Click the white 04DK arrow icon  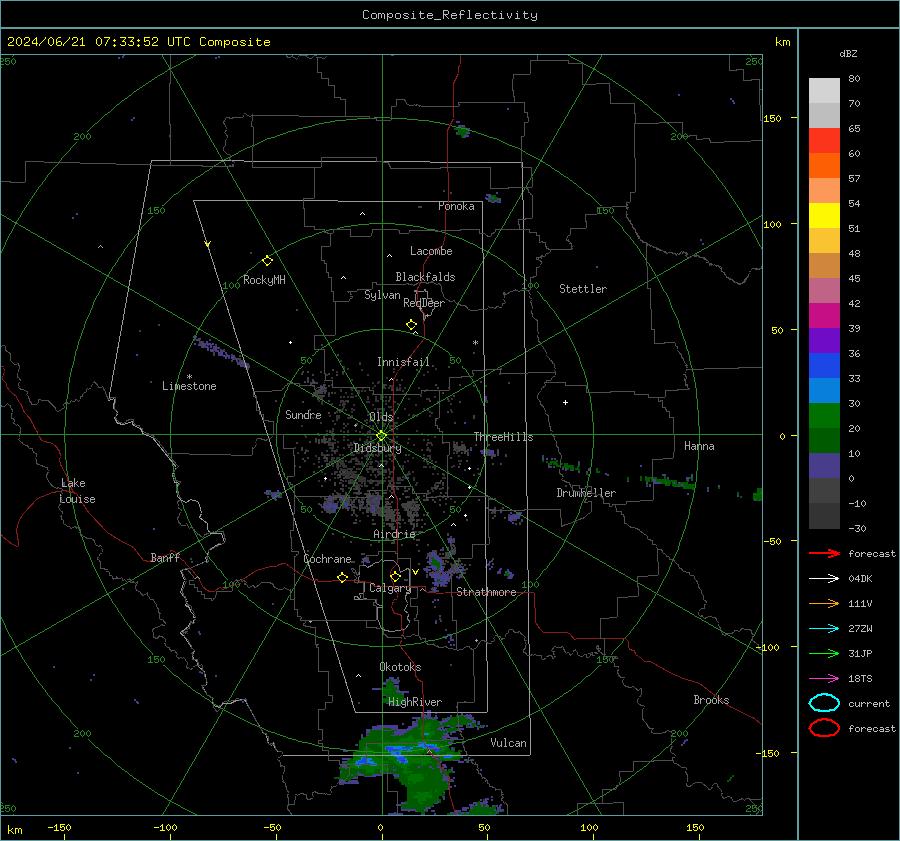tap(824, 579)
